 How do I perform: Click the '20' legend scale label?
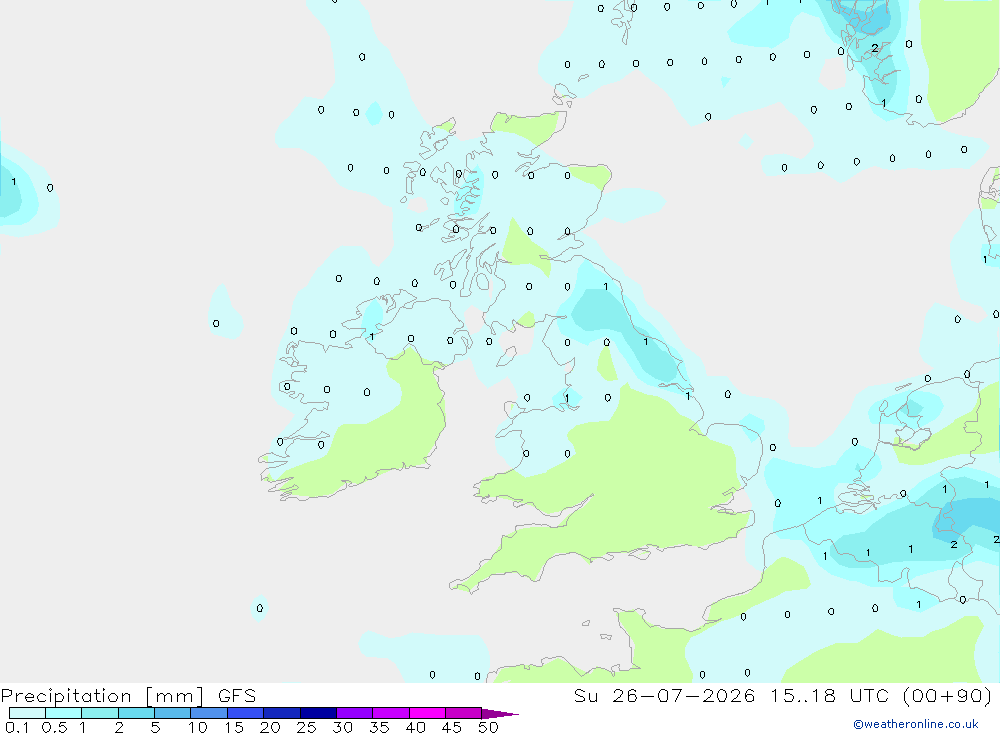pyautogui.click(x=270, y=727)
